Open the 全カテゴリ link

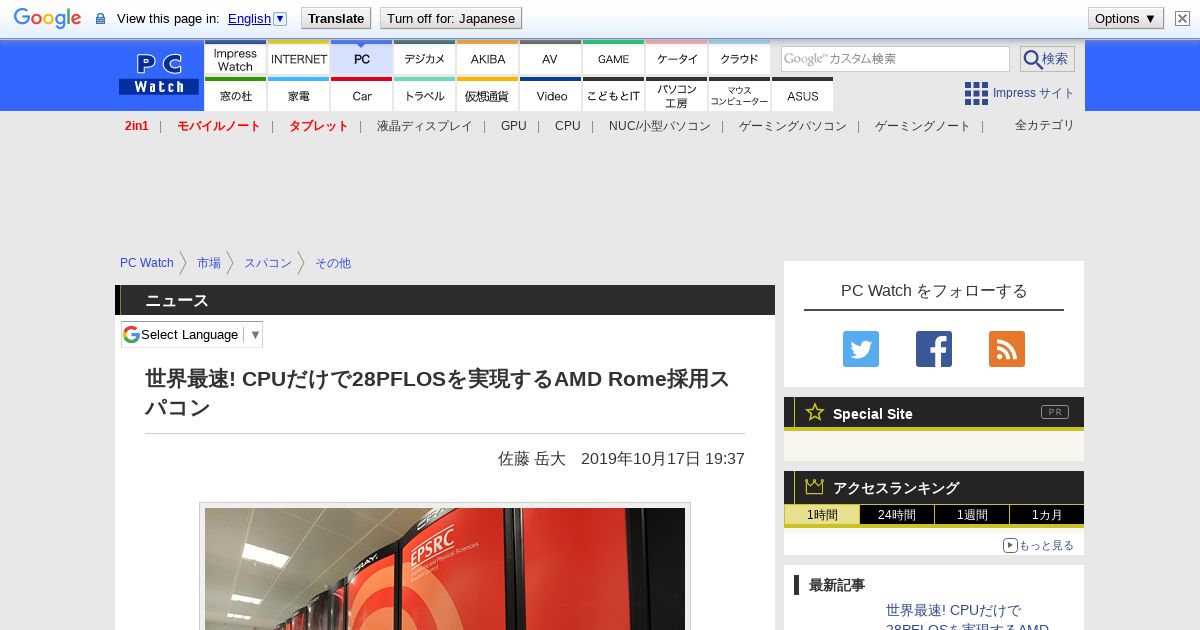[1045, 125]
